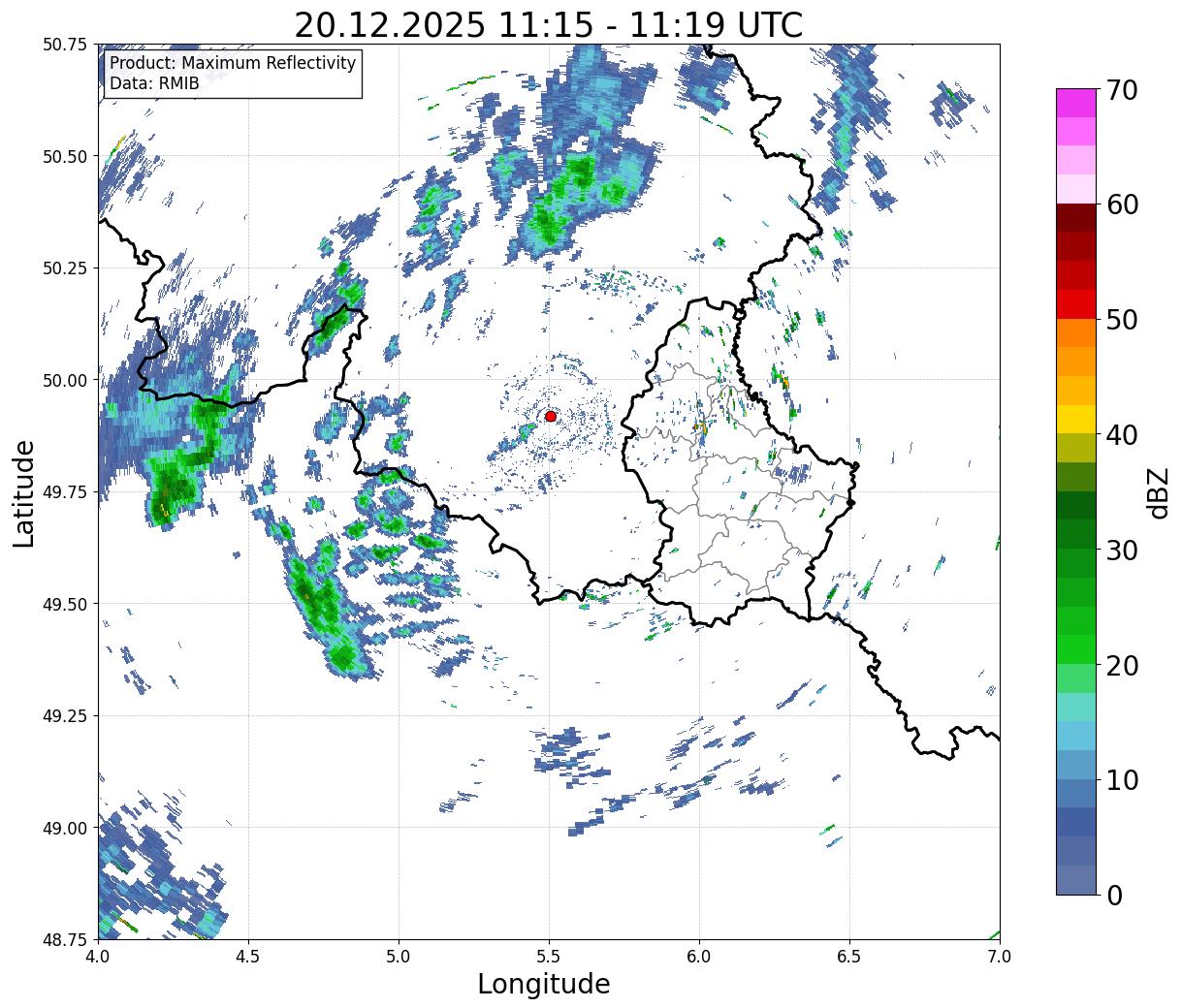Click the longitude tick label 7.0

(x=1000, y=956)
